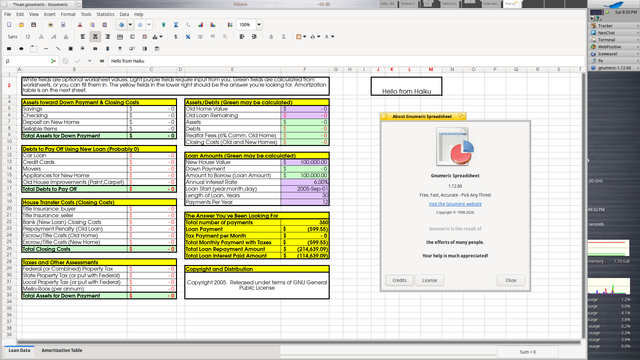Undo the last action
This screenshot has width=640, height=360.
coord(121,25)
